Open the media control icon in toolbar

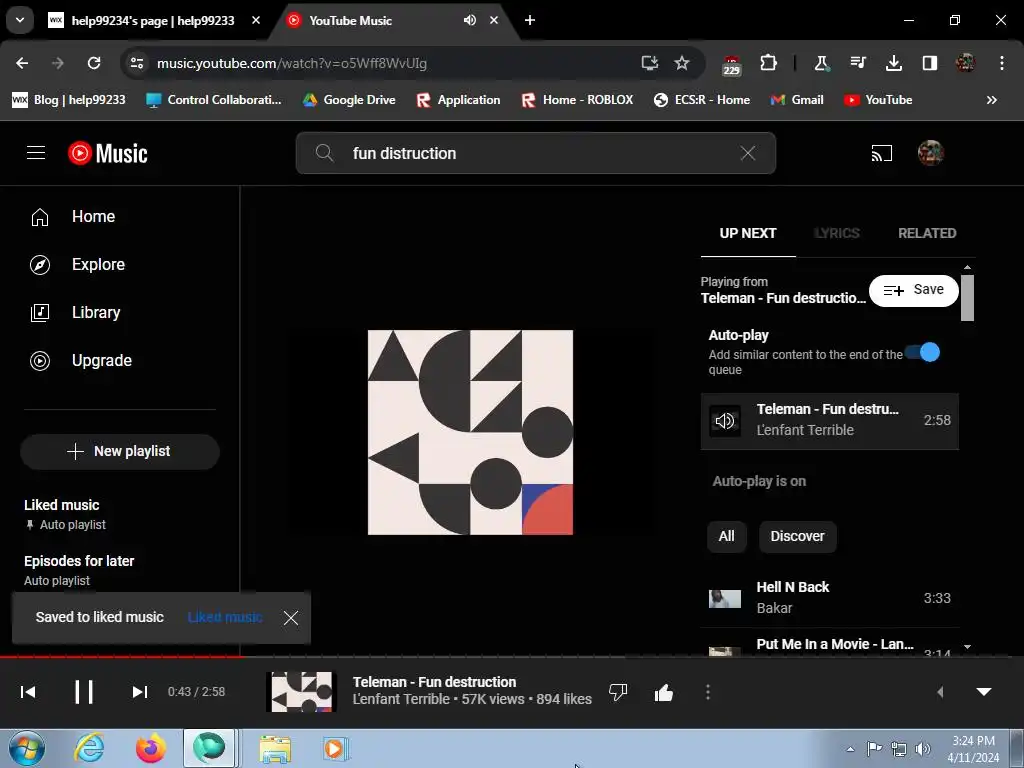[x=858, y=63]
